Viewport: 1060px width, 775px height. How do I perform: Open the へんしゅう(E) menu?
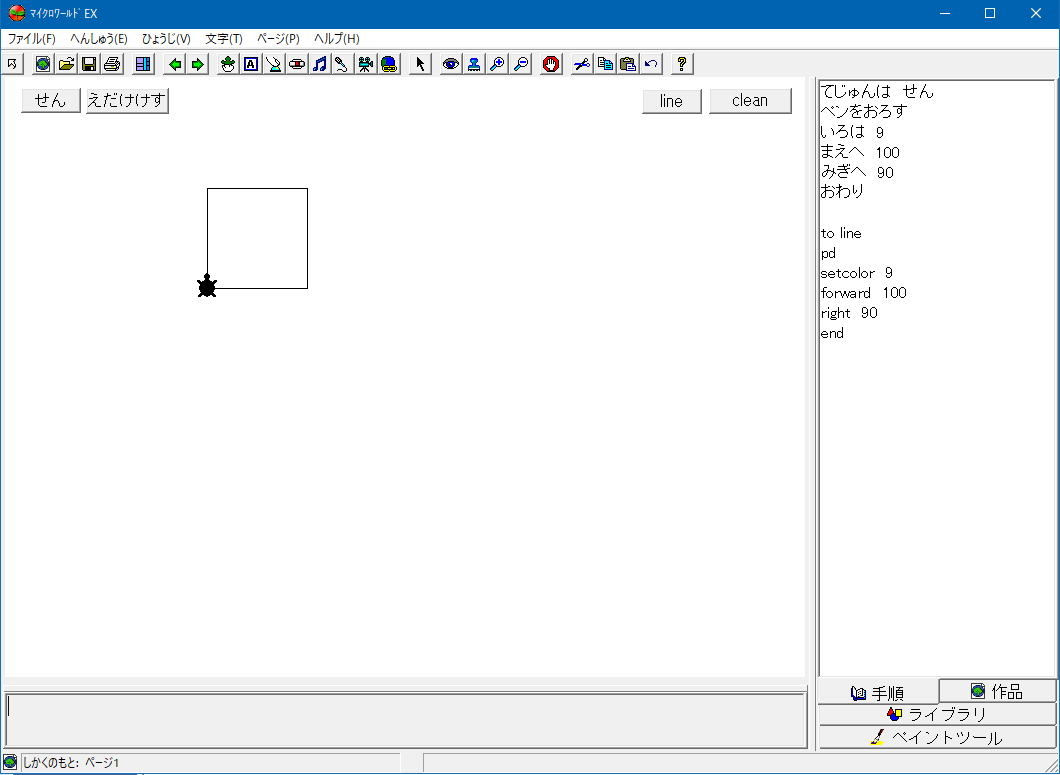pos(99,39)
